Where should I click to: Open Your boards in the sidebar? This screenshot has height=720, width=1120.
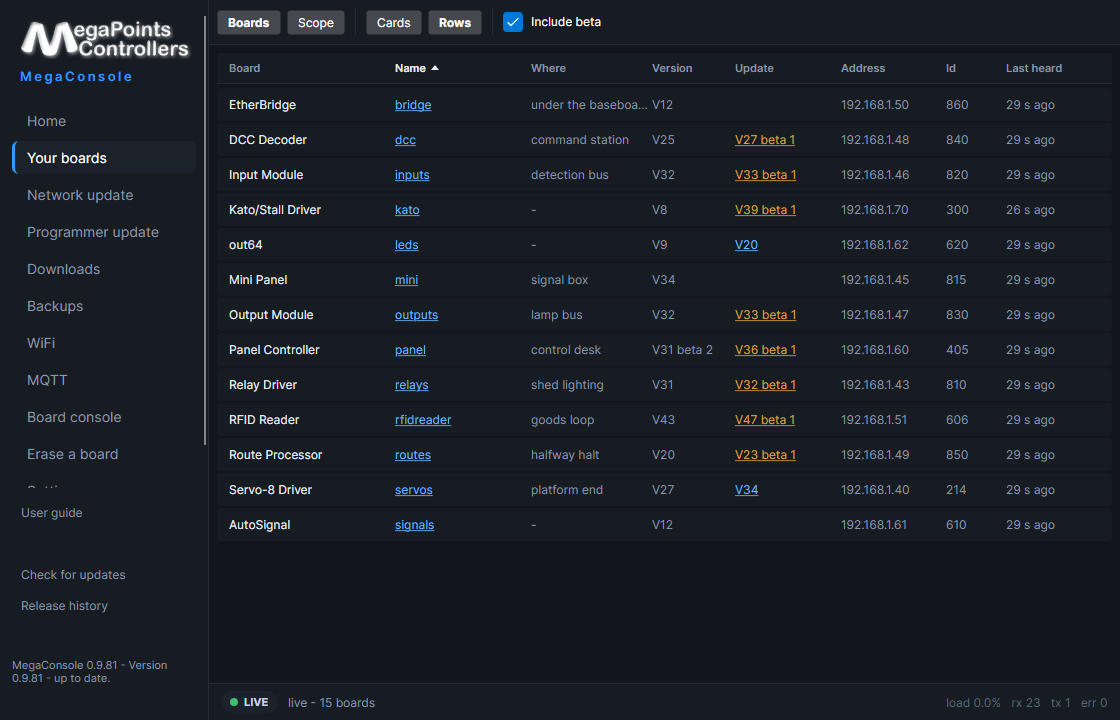point(104,158)
